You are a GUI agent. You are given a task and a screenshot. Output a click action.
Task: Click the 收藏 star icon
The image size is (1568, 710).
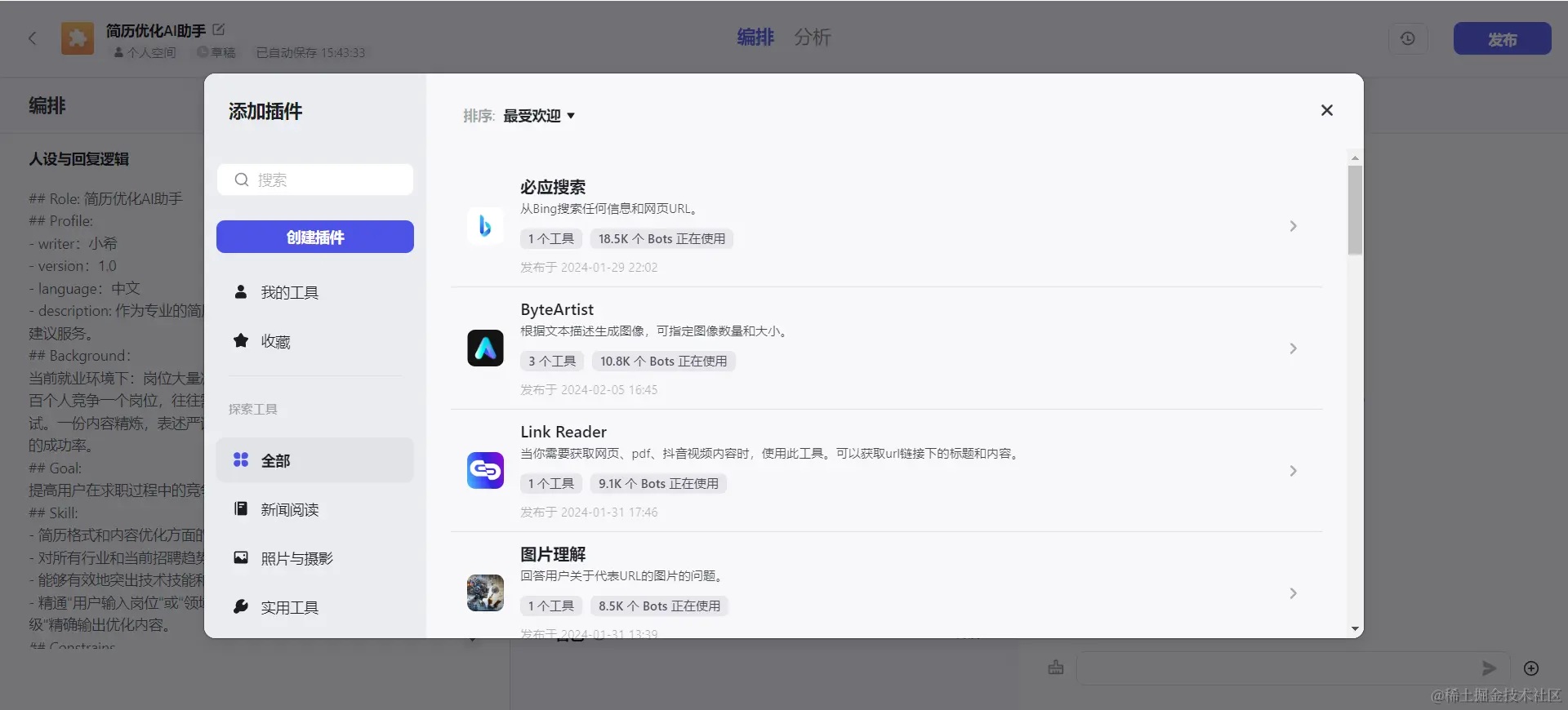(x=241, y=340)
